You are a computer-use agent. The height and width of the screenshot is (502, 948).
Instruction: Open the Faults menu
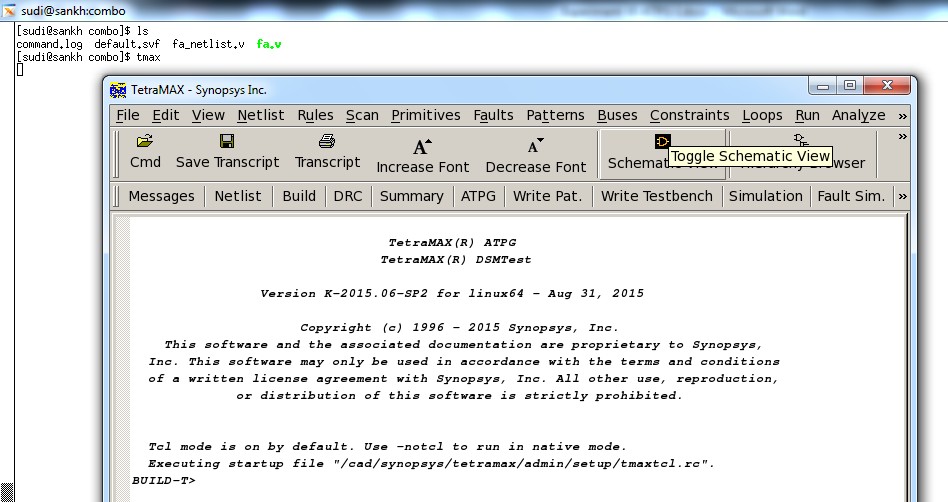pos(493,115)
